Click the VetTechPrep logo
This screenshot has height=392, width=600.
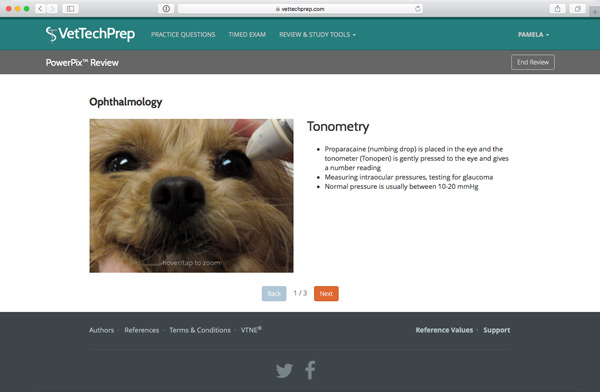pyautogui.click(x=90, y=34)
